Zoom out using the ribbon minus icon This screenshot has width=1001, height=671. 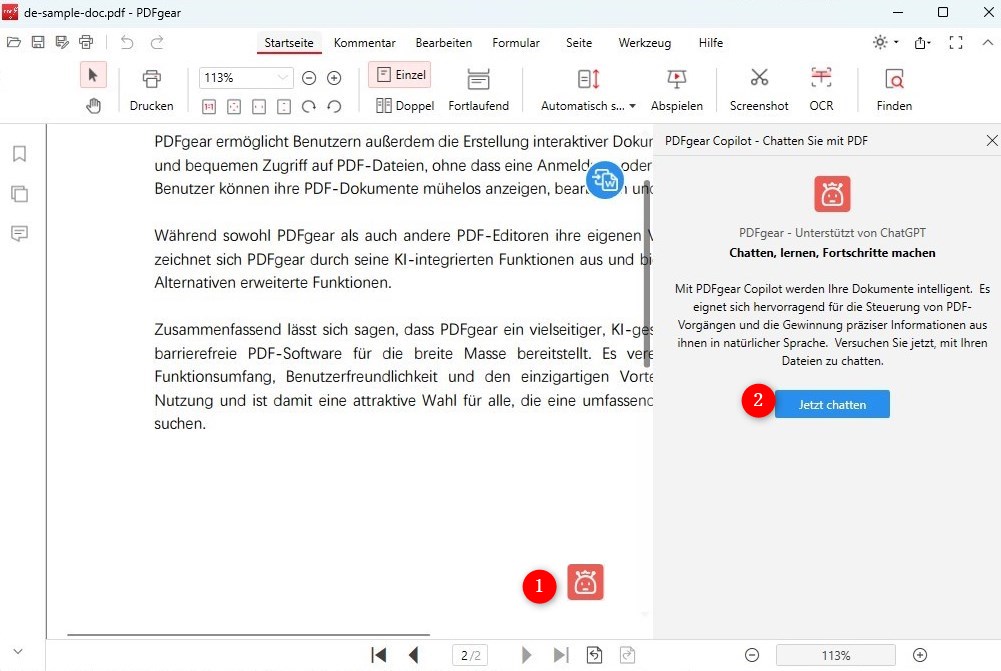[309, 78]
